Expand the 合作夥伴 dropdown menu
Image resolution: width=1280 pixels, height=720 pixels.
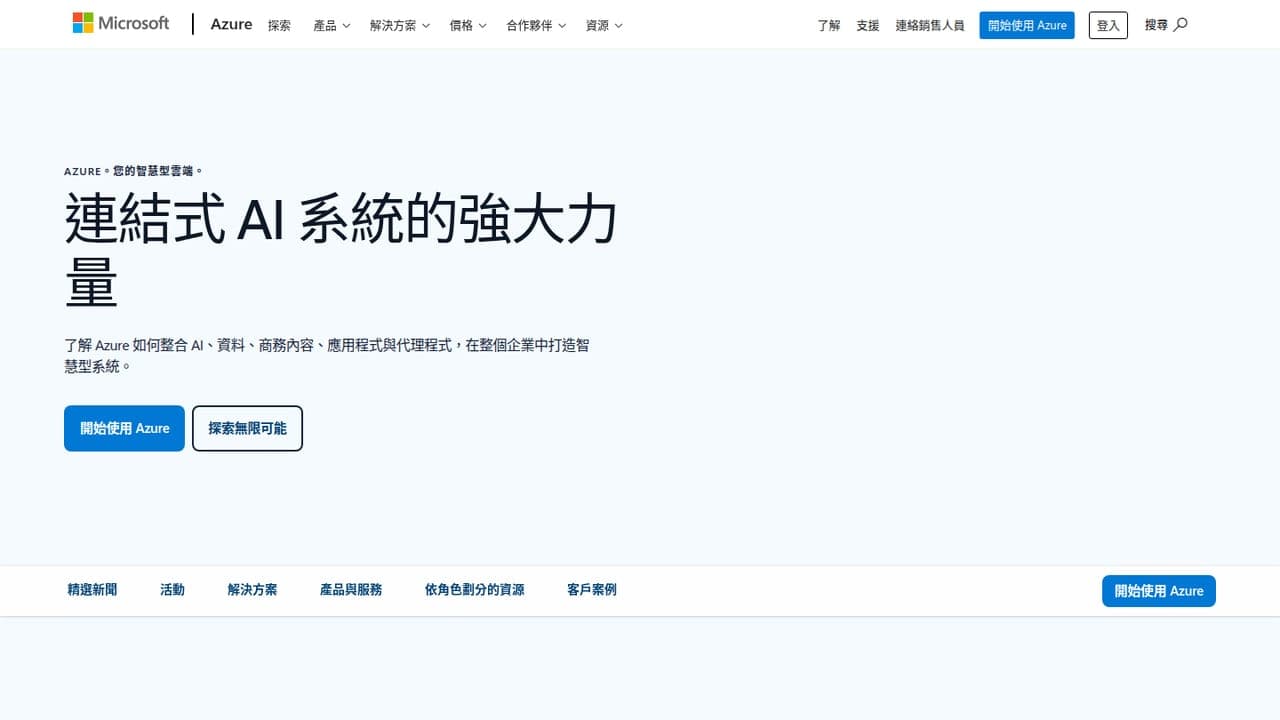[x=536, y=25]
